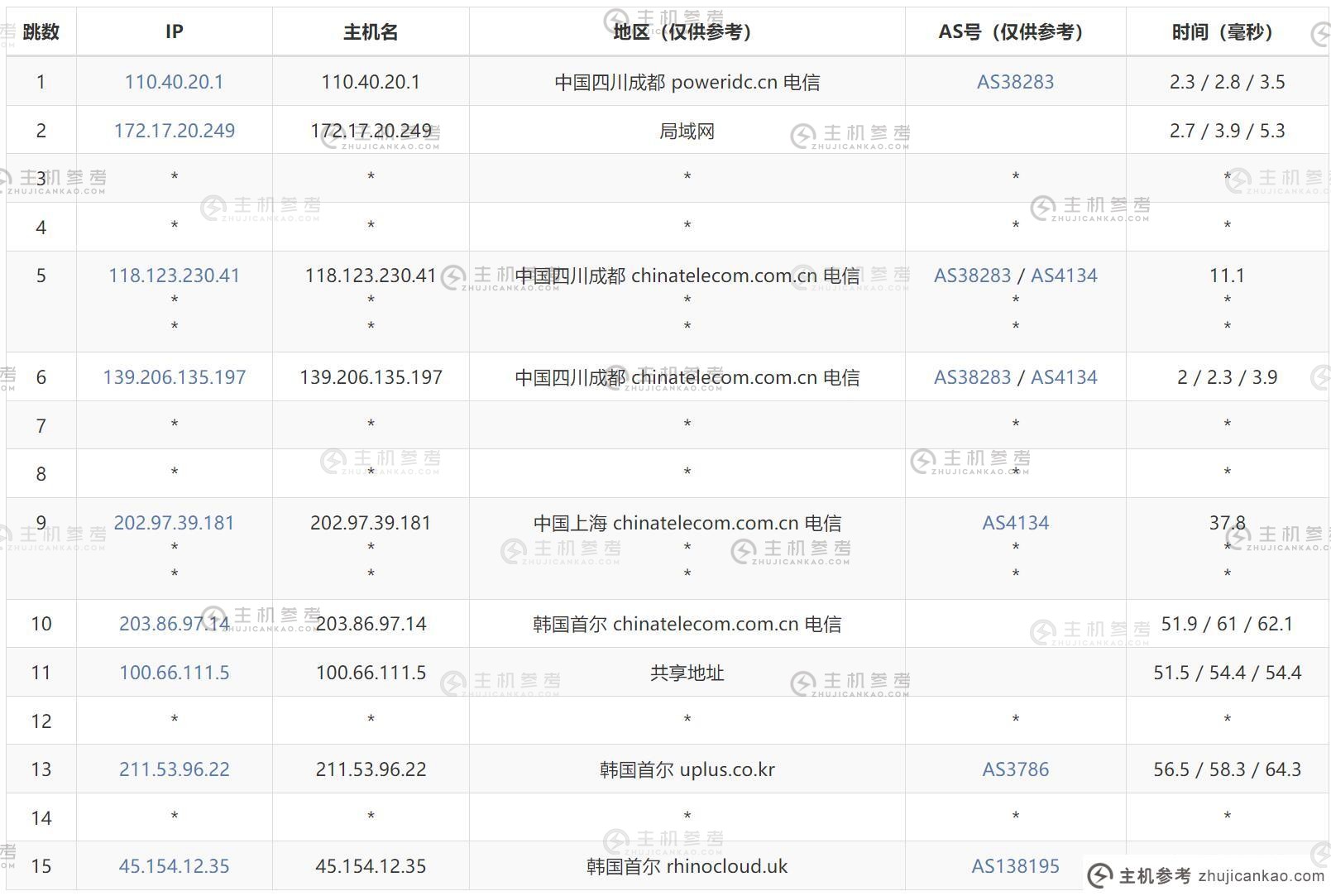Image resolution: width=1331 pixels, height=896 pixels.
Task: Click region text 韩国首尔 chinatelecom.com.cn 电信
Action: click(x=687, y=624)
